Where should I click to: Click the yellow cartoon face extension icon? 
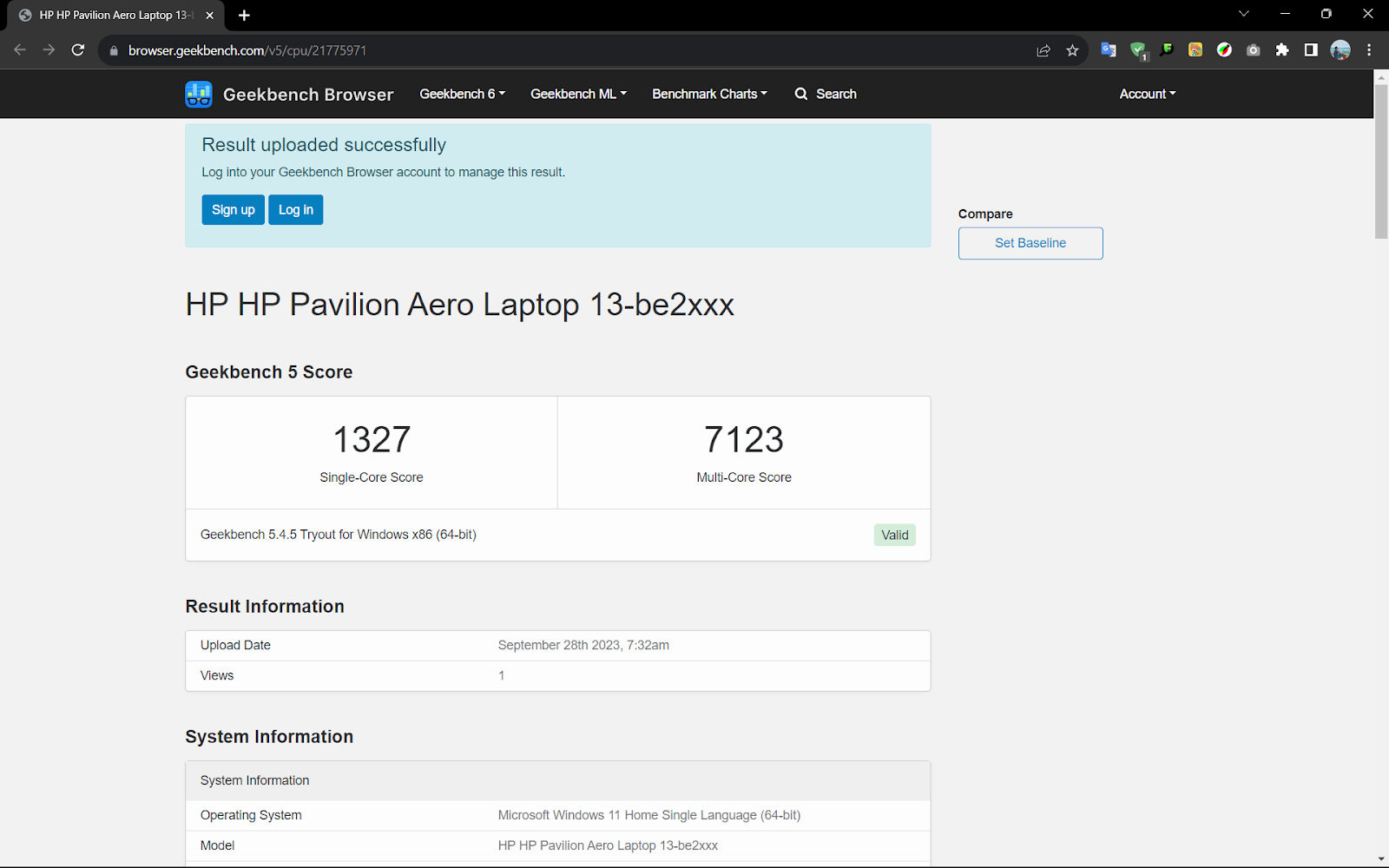tap(1195, 49)
